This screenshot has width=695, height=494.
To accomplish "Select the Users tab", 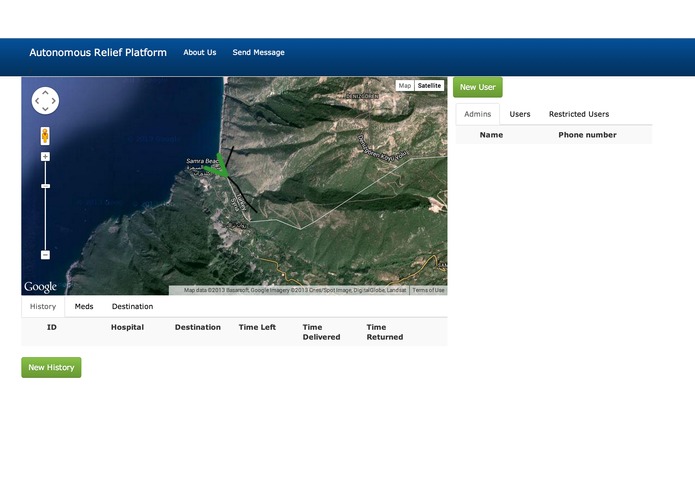I will 520,114.
